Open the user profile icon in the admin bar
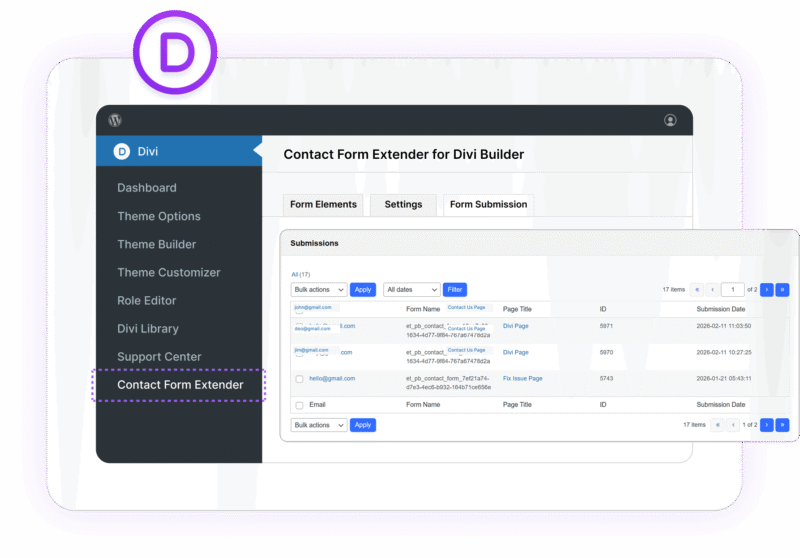The width and height of the screenshot is (800, 558). 670,120
